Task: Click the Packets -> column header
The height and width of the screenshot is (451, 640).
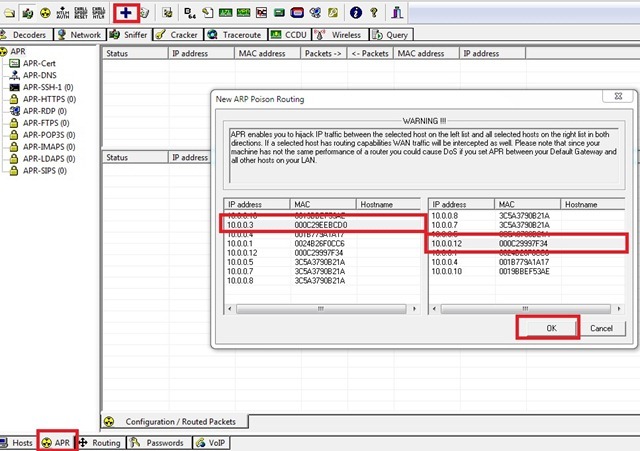Action: click(x=323, y=53)
